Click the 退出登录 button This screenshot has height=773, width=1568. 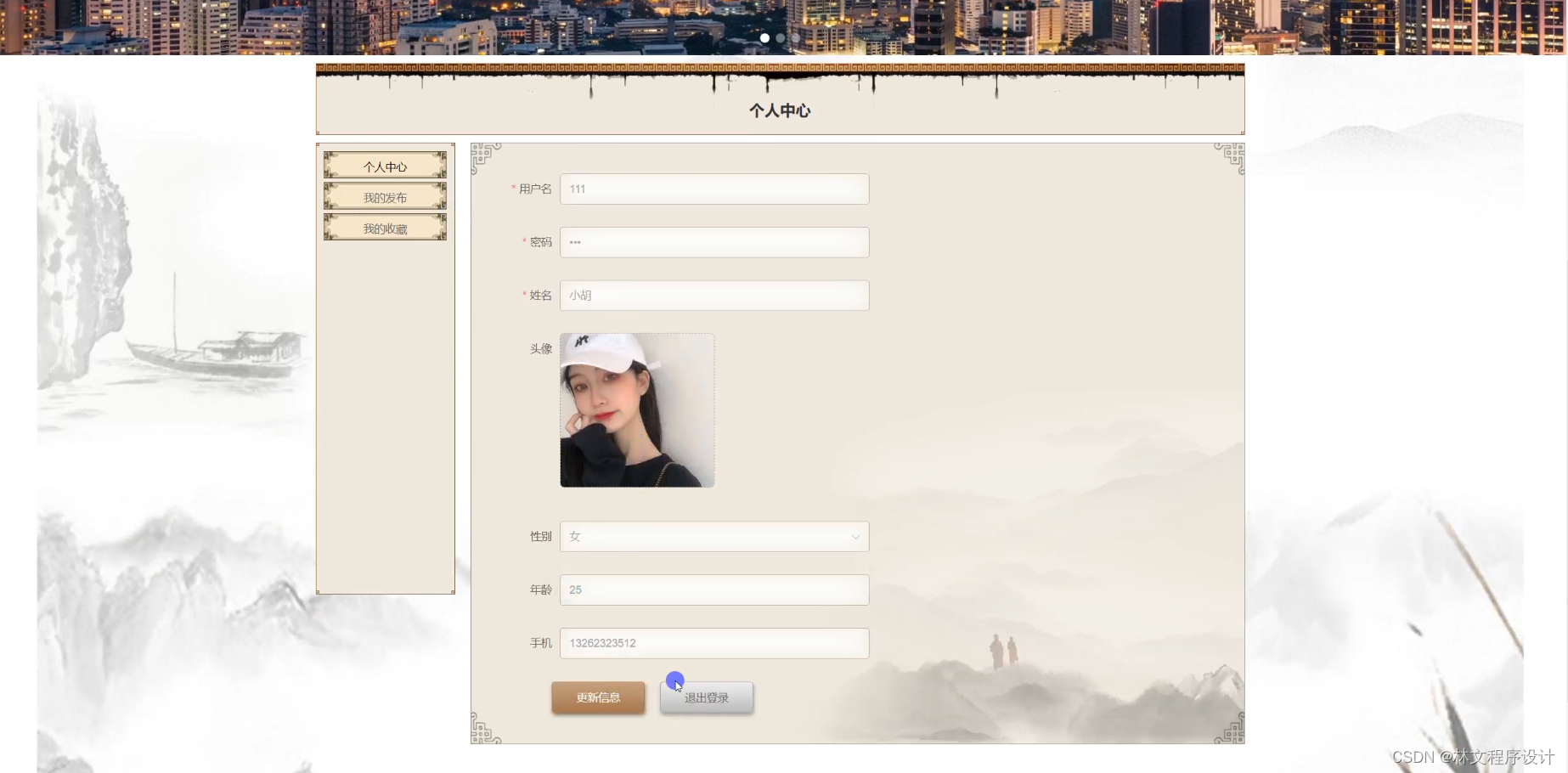click(706, 697)
